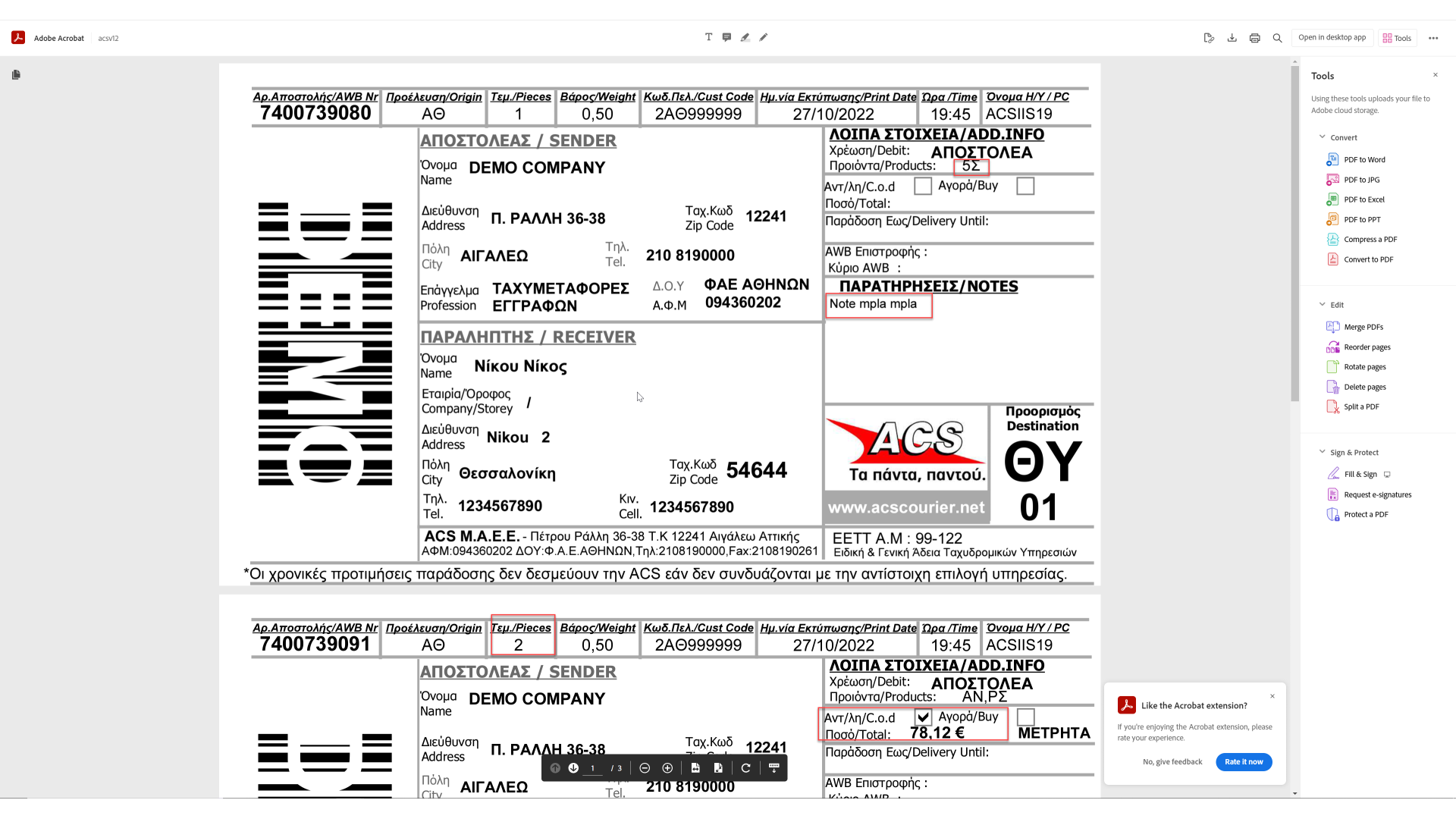Collapse the Sign & Protect section
Viewport: 1456px width, 819px height.
[x=1322, y=452]
